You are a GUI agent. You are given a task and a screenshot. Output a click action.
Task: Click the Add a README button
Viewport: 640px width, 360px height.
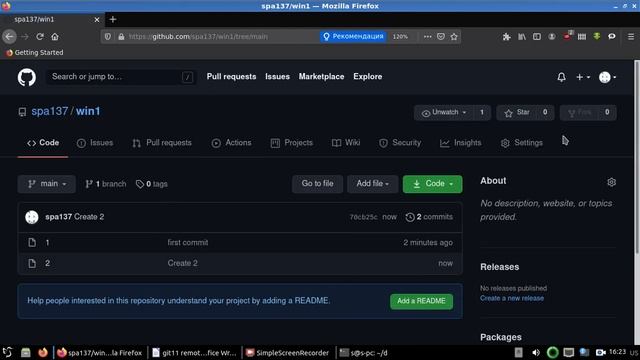tap(421, 301)
